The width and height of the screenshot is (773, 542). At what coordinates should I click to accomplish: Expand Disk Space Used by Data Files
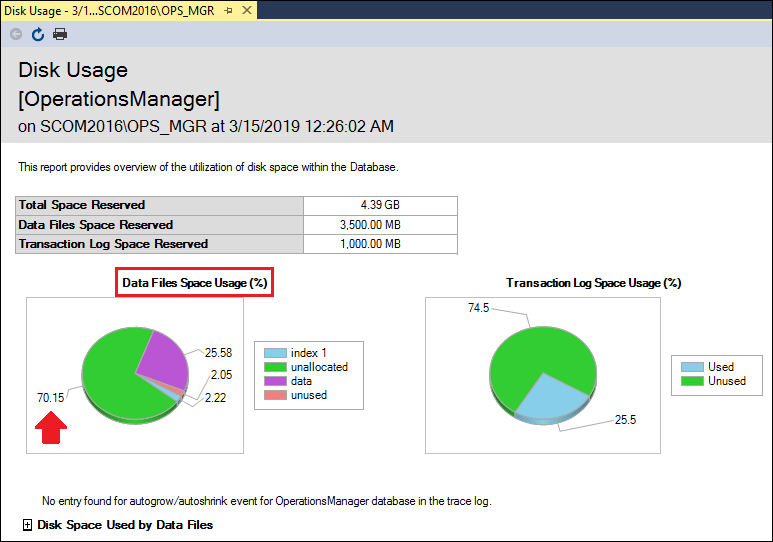pyautogui.click(x=28, y=525)
